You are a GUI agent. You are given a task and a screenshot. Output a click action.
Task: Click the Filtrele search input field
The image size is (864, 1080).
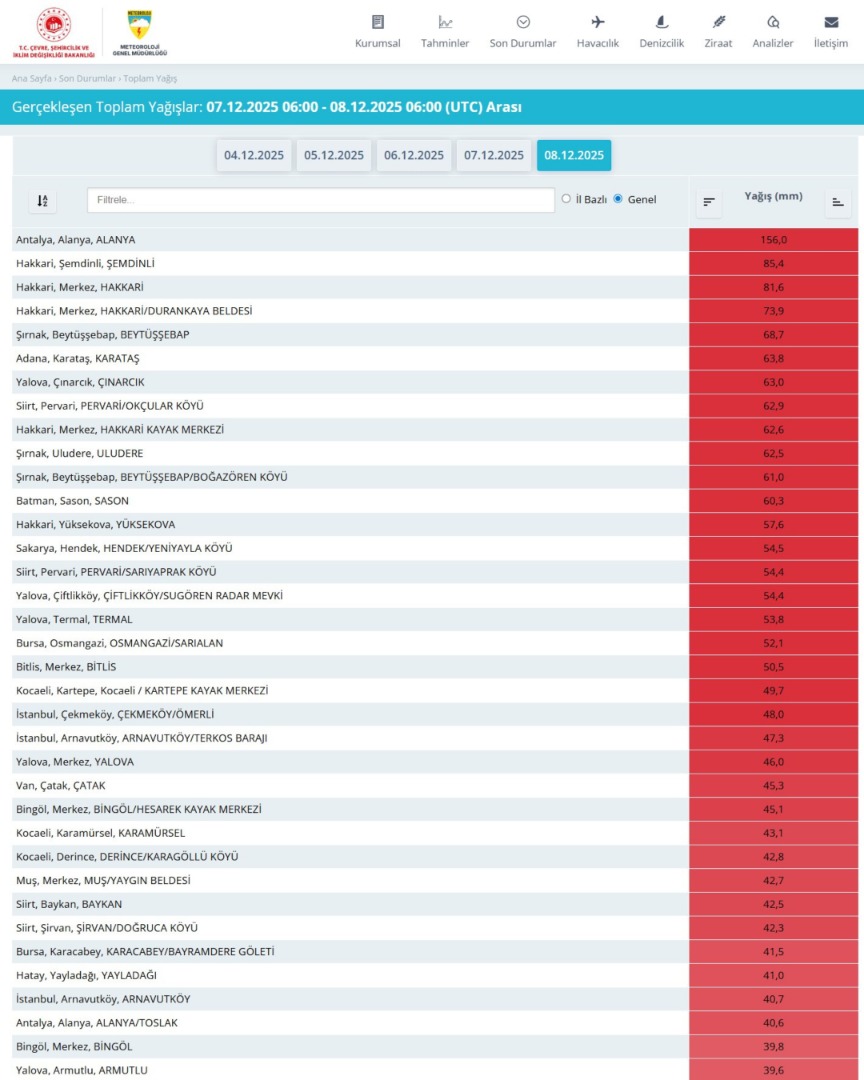(x=320, y=200)
